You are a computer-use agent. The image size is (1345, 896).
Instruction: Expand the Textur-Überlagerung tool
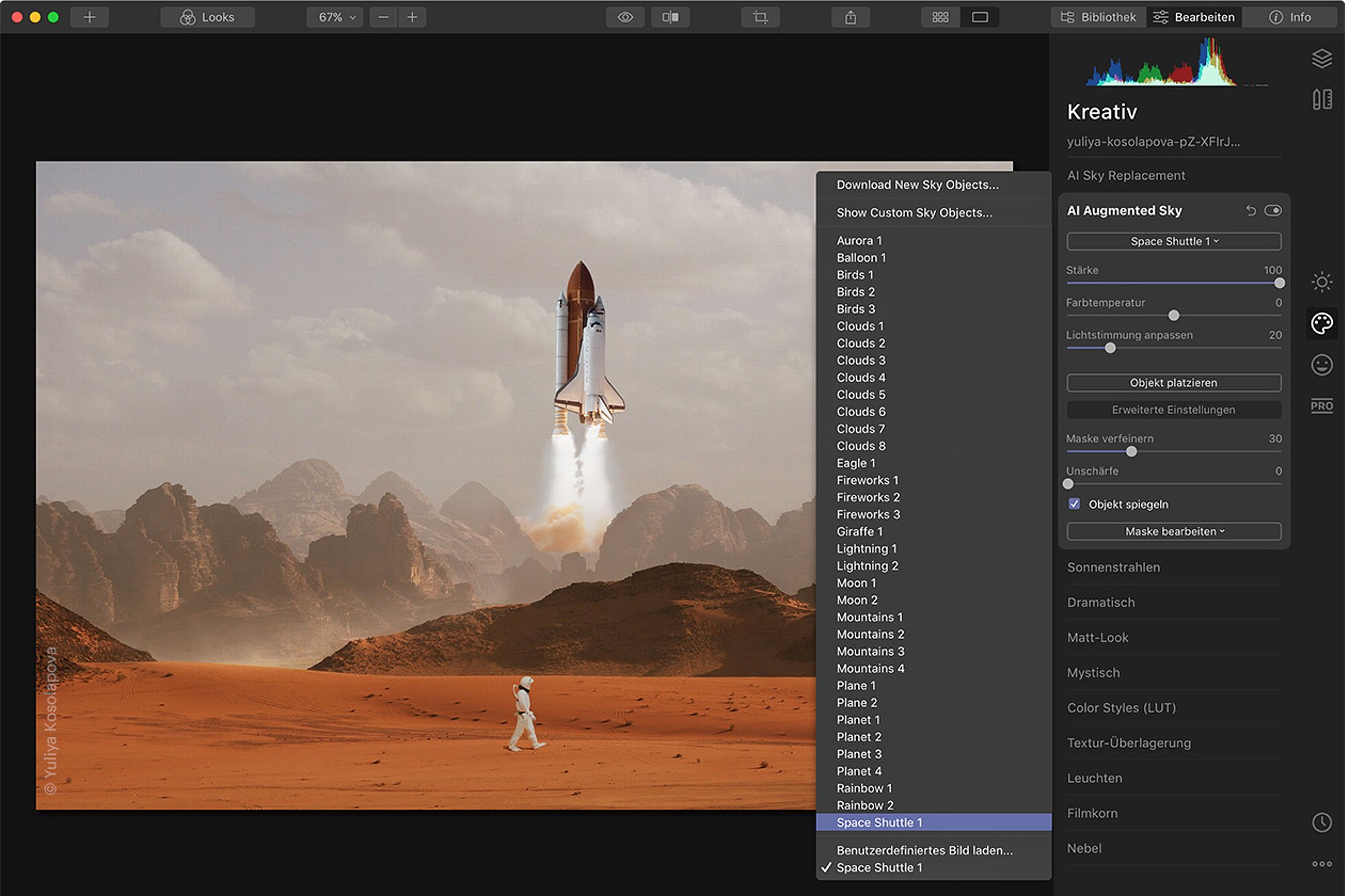[1128, 743]
